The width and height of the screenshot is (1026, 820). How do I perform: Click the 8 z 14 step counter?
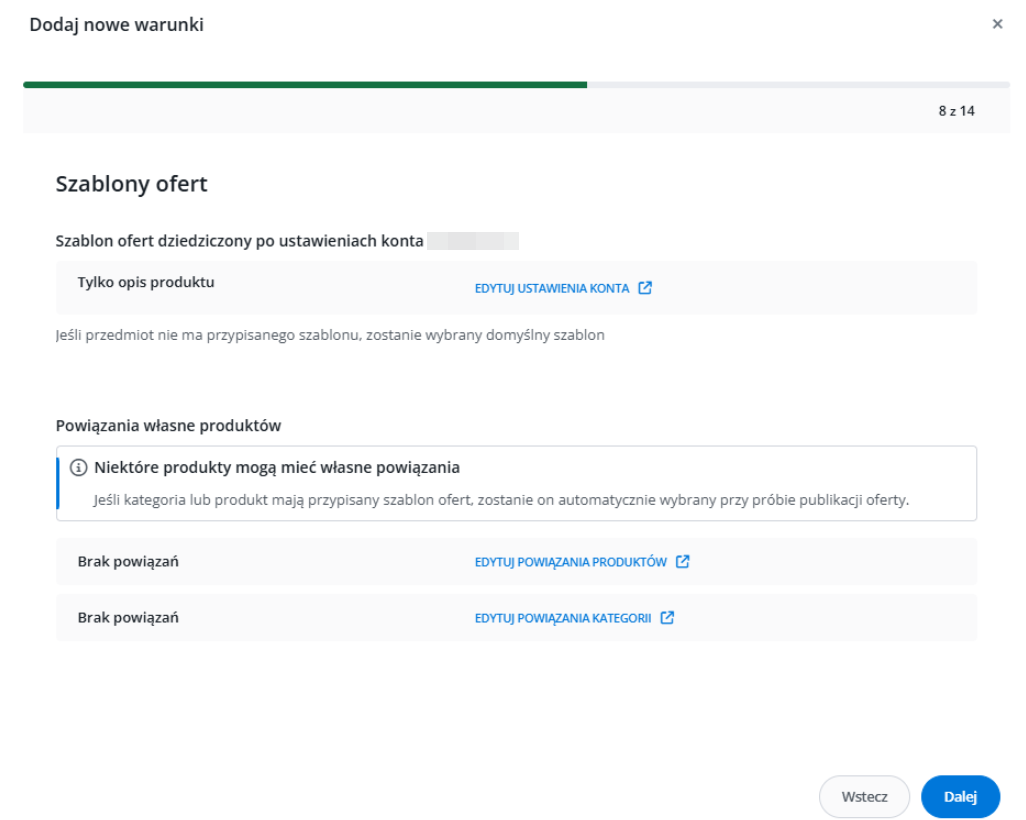pos(956,111)
